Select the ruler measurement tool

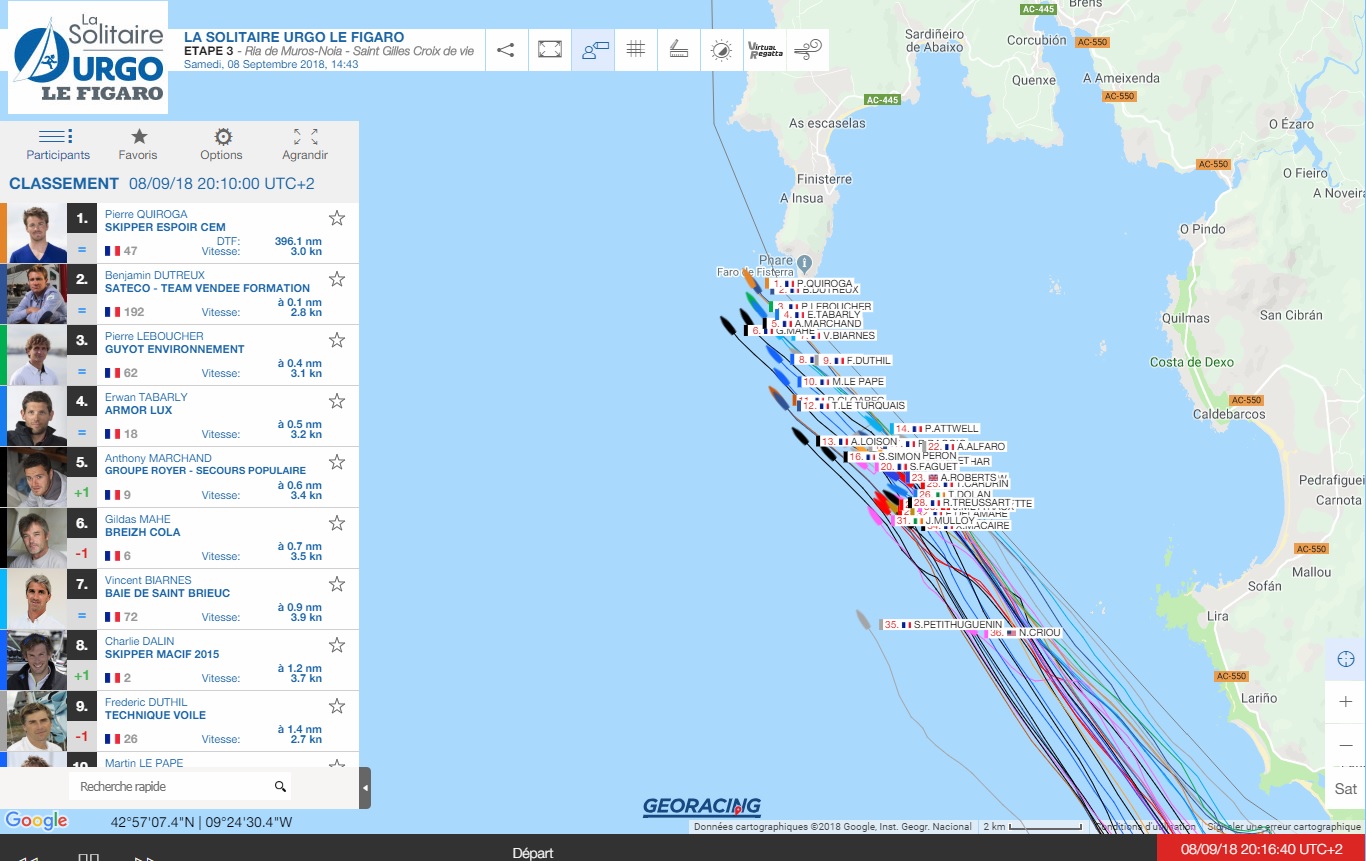point(678,50)
